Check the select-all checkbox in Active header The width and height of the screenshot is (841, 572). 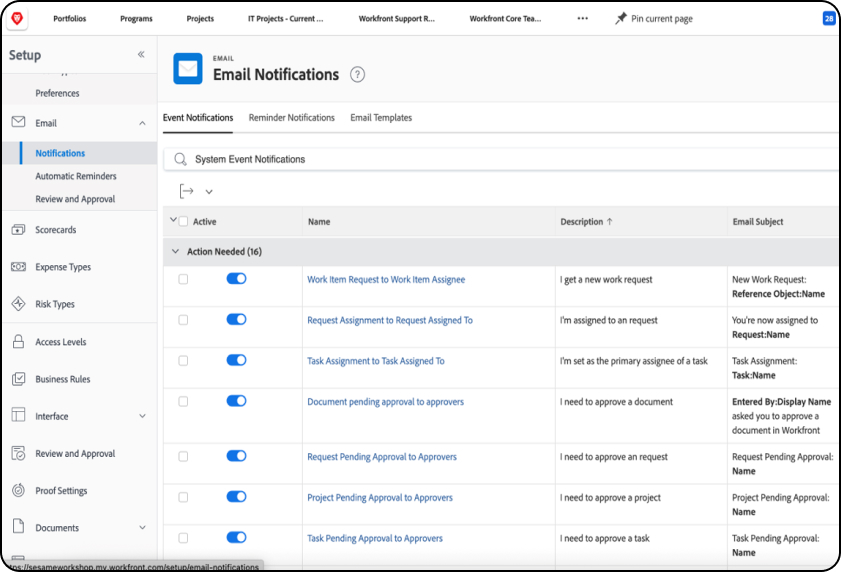(183, 222)
